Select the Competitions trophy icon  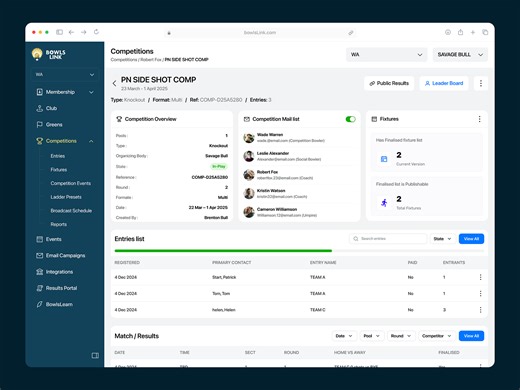tap(39, 141)
